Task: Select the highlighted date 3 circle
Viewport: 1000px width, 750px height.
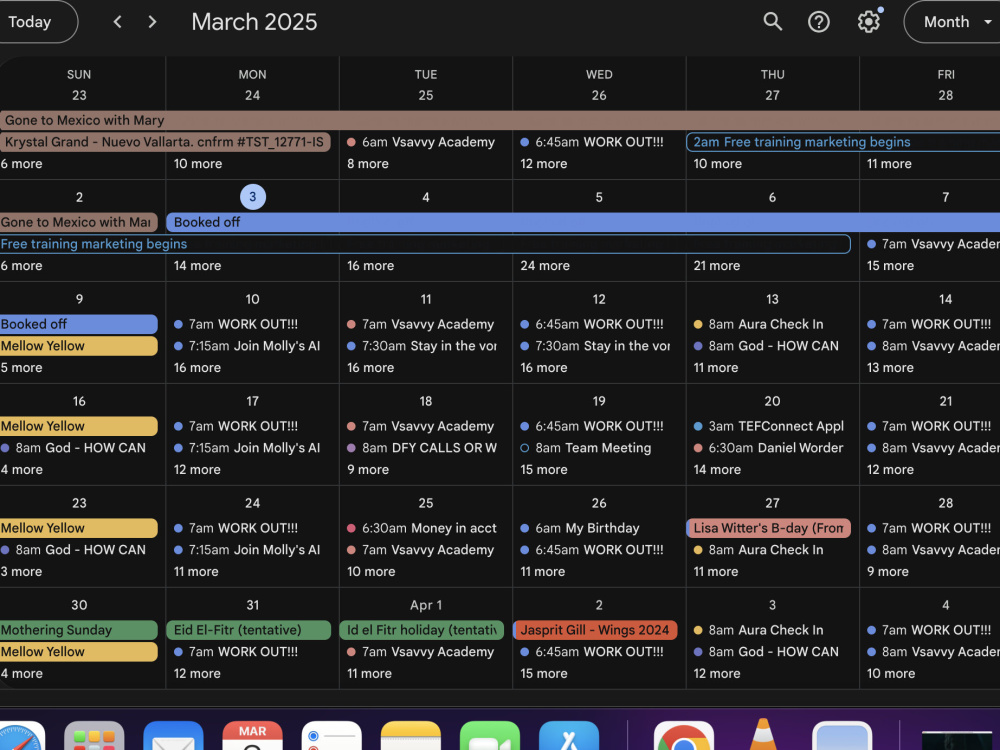Action: (253, 197)
